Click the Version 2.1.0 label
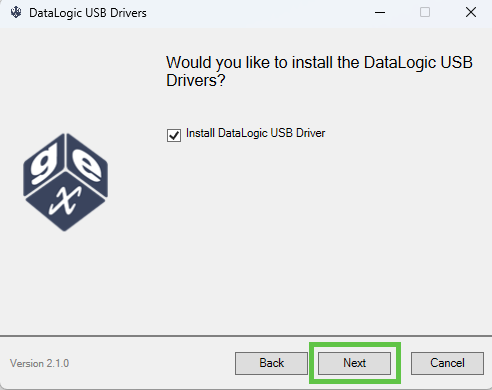The image size is (492, 390). point(39,363)
